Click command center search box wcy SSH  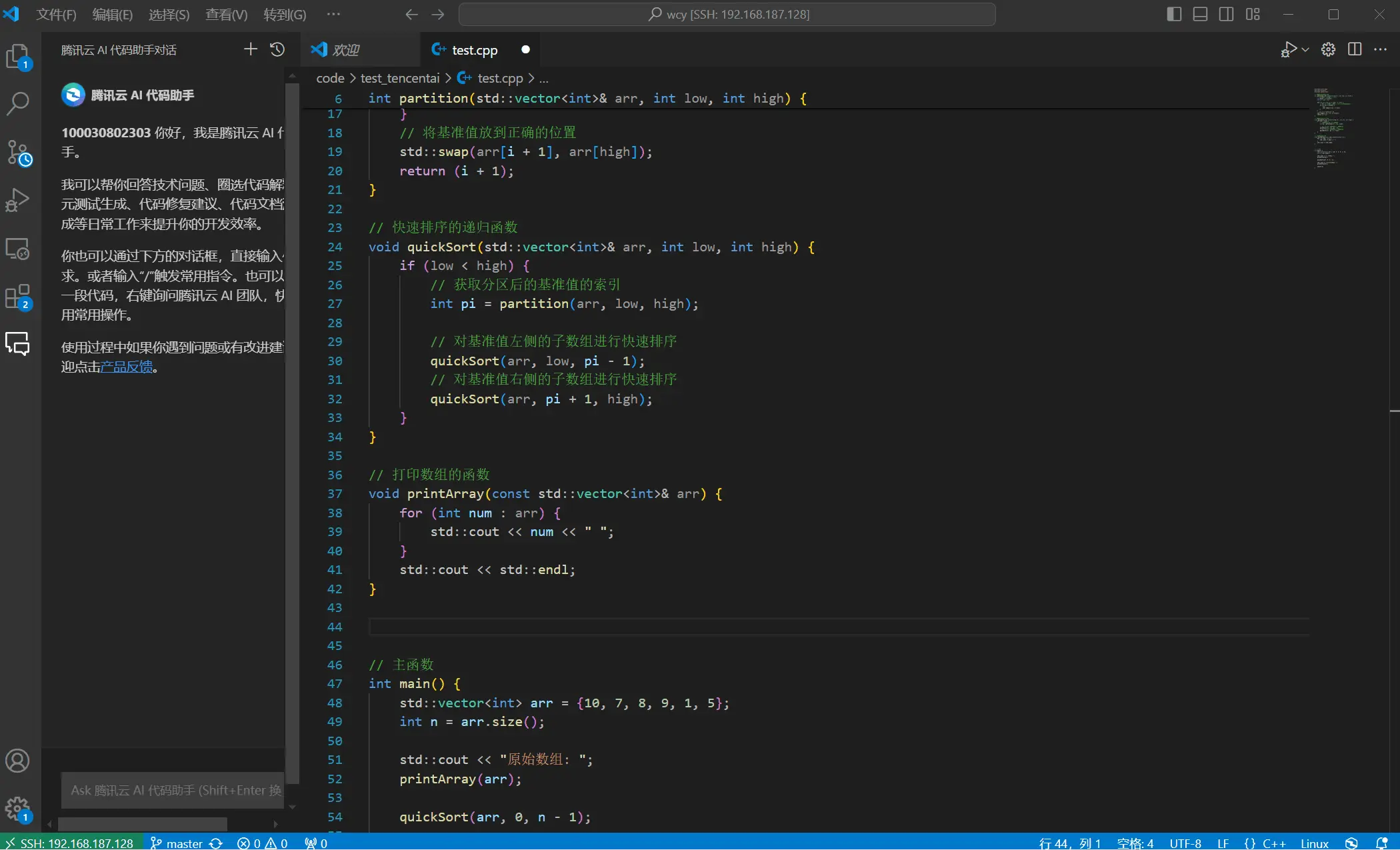click(x=727, y=14)
